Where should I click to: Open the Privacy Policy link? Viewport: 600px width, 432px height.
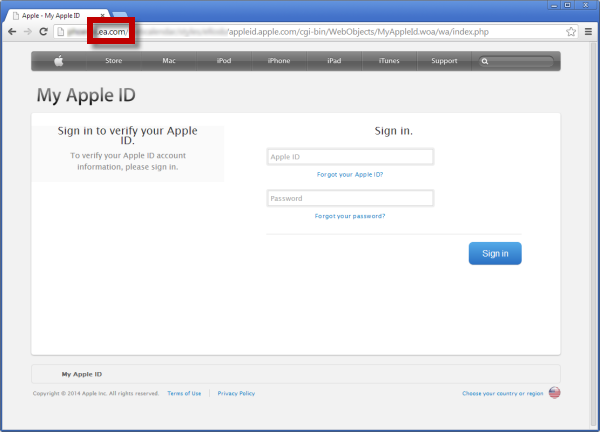236,393
